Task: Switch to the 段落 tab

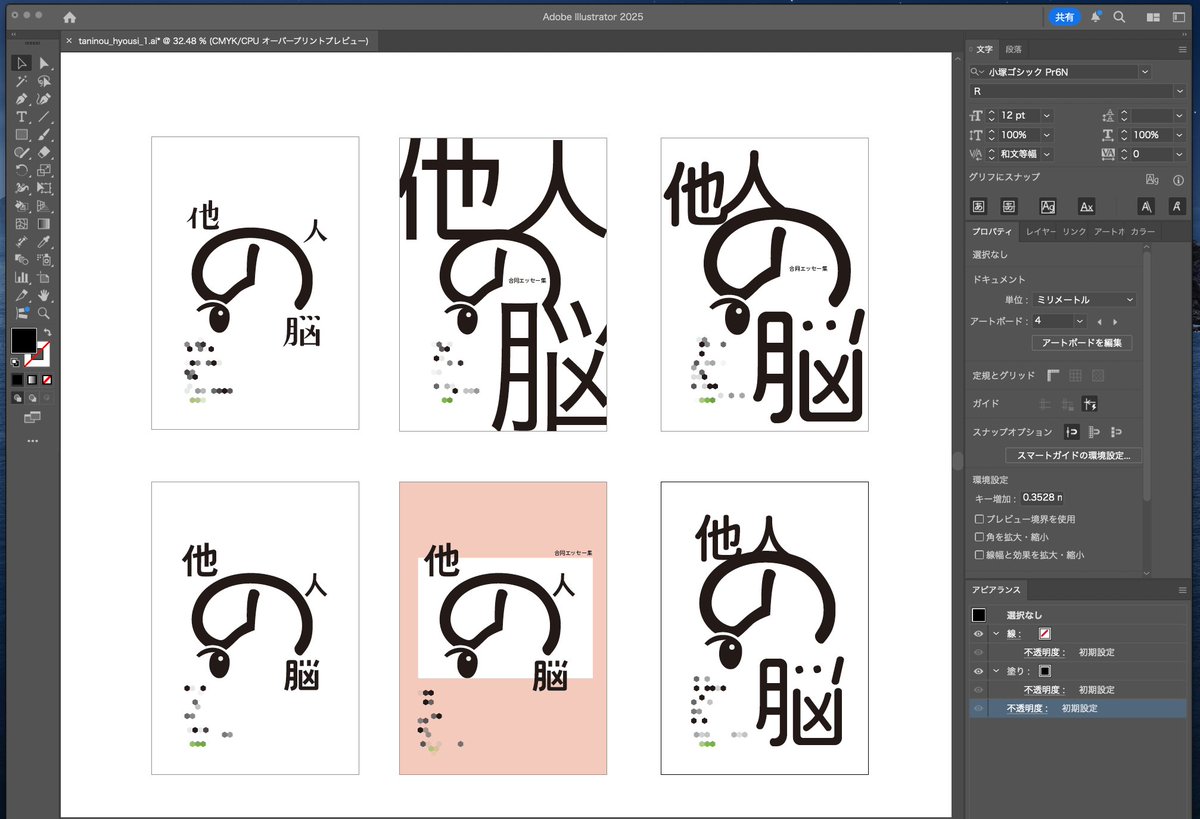Action: (1014, 49)
